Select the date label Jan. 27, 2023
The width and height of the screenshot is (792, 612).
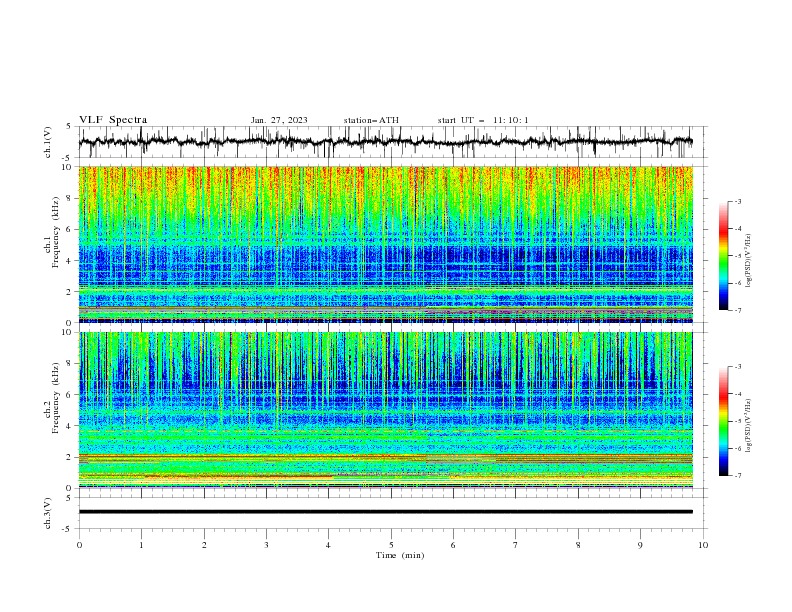point(279,120)
